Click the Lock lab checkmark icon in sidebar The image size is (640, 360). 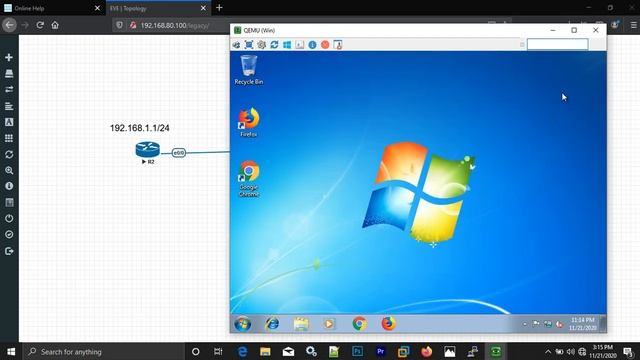(x=9, y=234)
